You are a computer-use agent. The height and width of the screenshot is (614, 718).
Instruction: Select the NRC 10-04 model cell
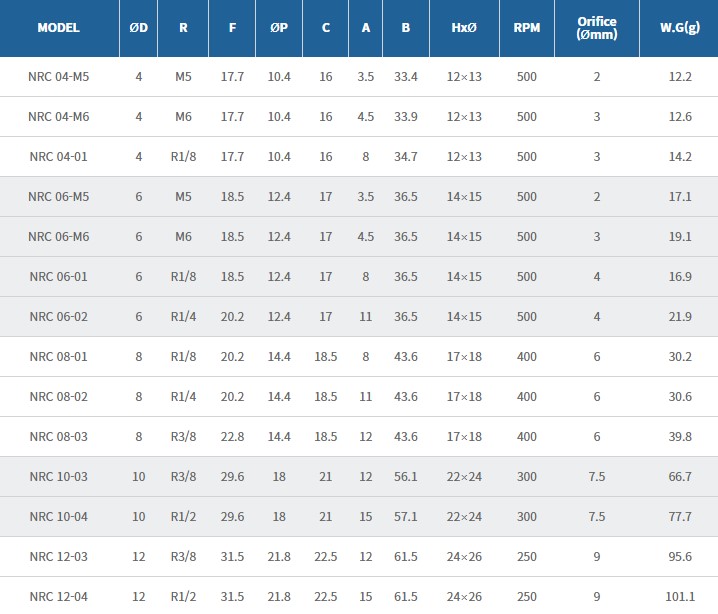[59, 517]
